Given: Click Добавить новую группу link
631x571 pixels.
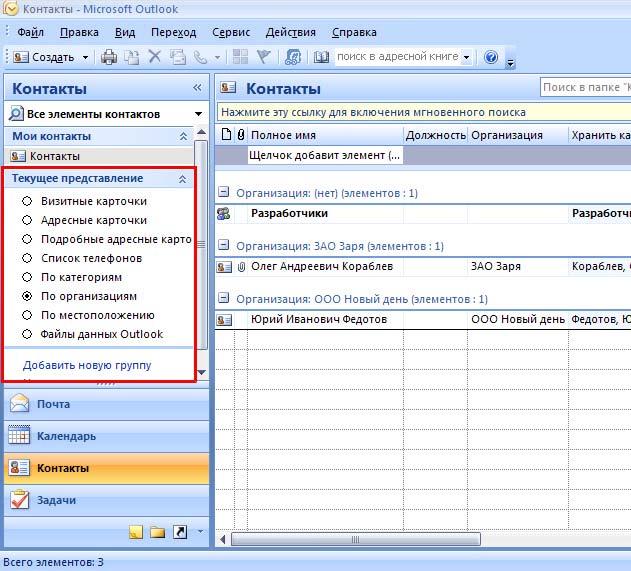Looking at the screenshot, I should [x=87, y=365].
